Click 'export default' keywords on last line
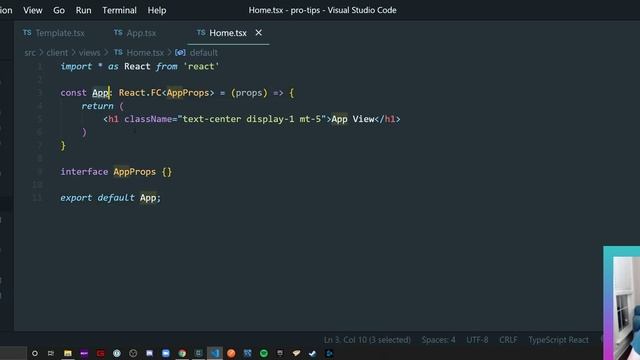The height and width of the screenshot is (360, 640). [x=98, y=198]
